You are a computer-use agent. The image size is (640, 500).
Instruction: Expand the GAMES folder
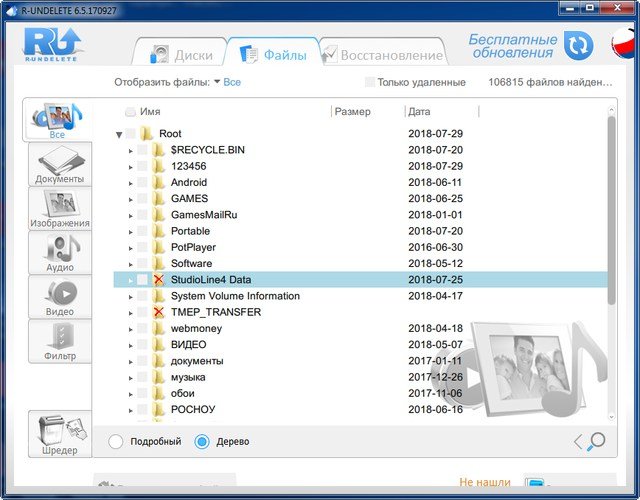131,200
